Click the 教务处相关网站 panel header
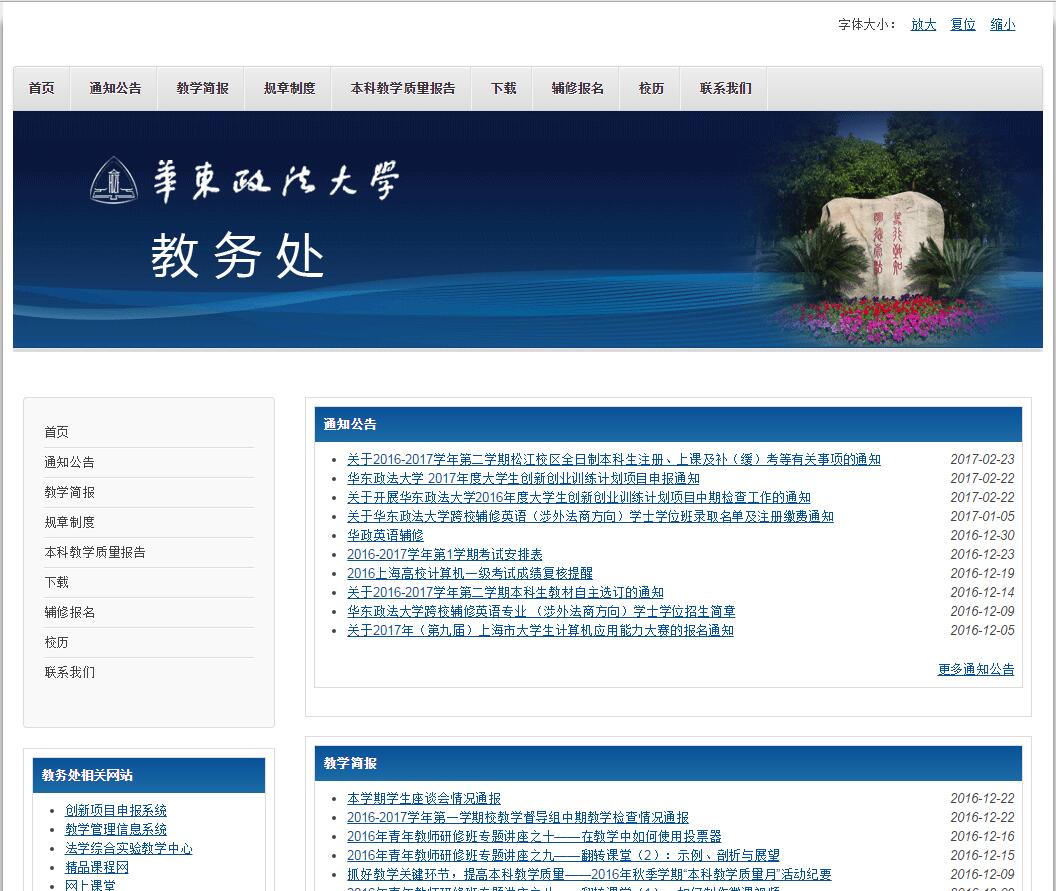 [x=149, y=775]
